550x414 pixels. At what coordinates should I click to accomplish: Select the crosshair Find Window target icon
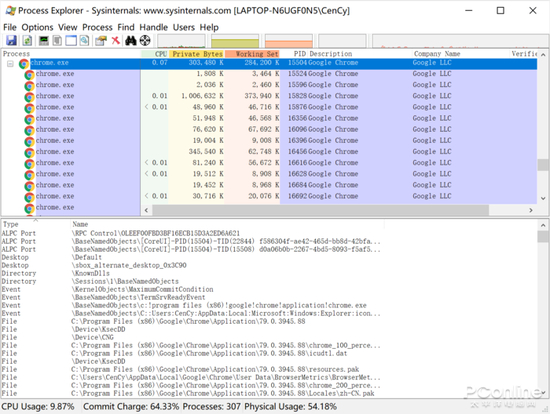coord(145,41)
